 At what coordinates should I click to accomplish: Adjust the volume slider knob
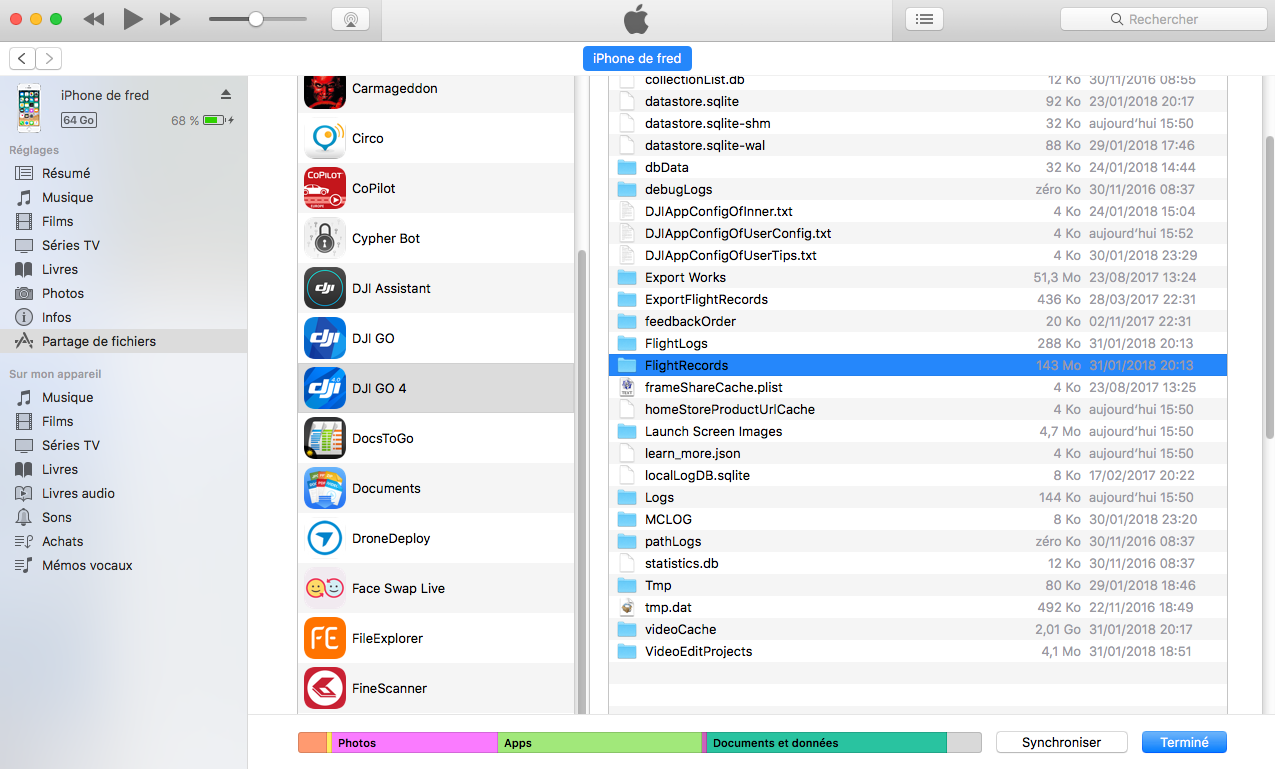point(256,19)
